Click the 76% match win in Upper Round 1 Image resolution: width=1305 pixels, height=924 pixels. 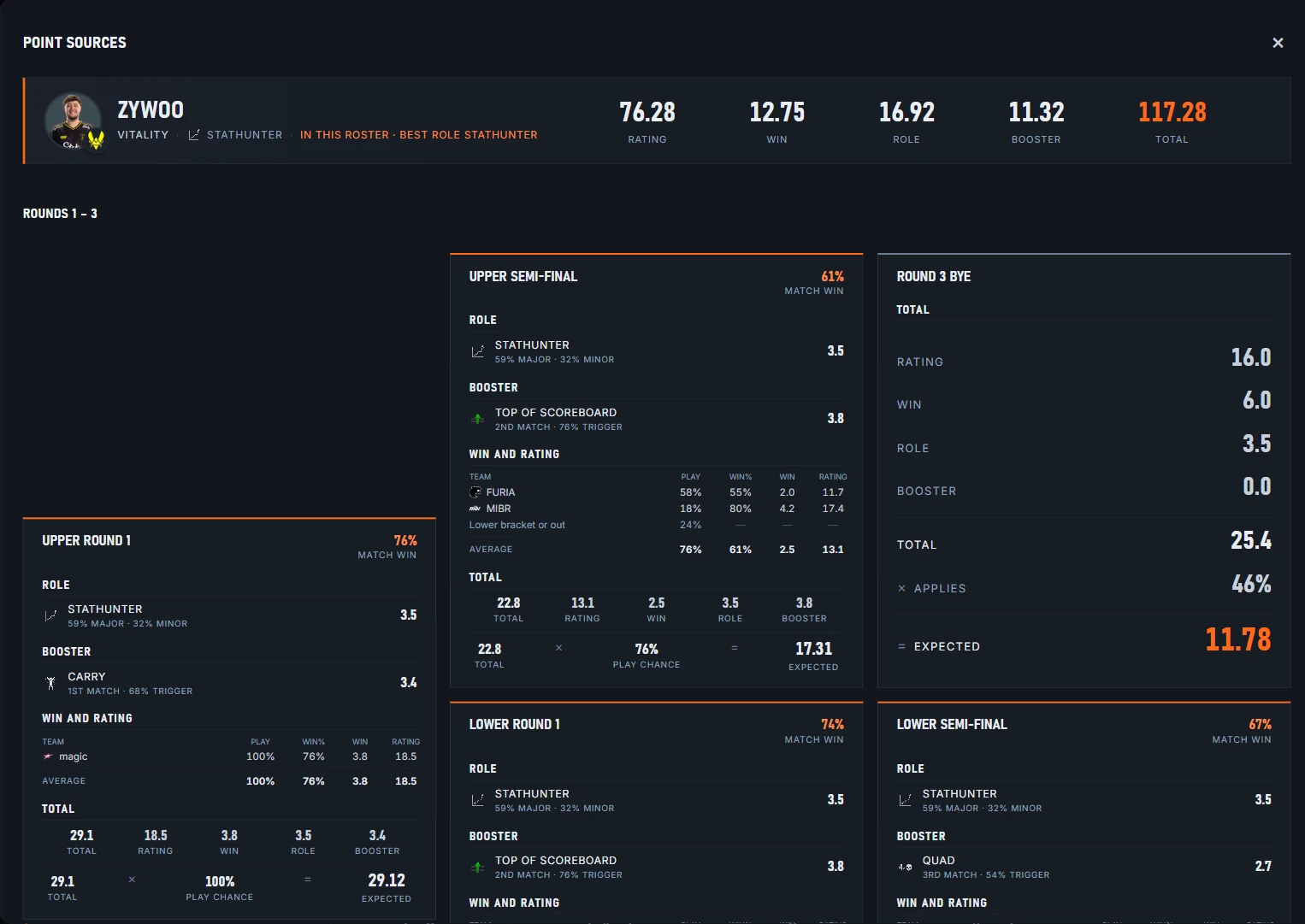[x=405, y=541]
